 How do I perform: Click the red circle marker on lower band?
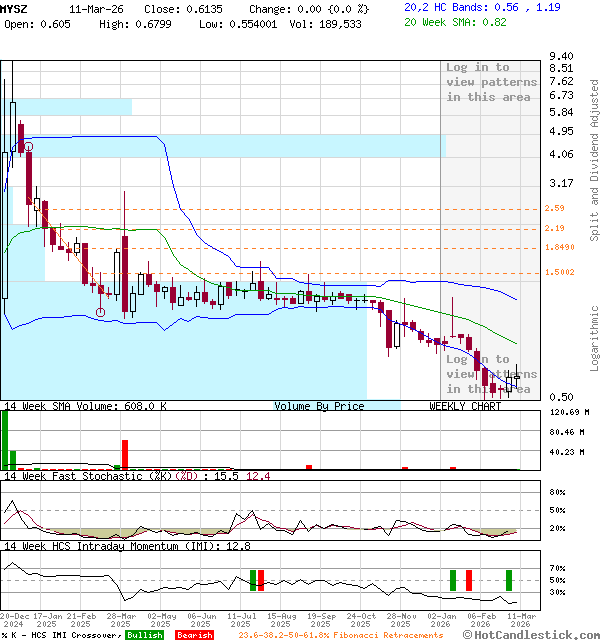[101, 313]
